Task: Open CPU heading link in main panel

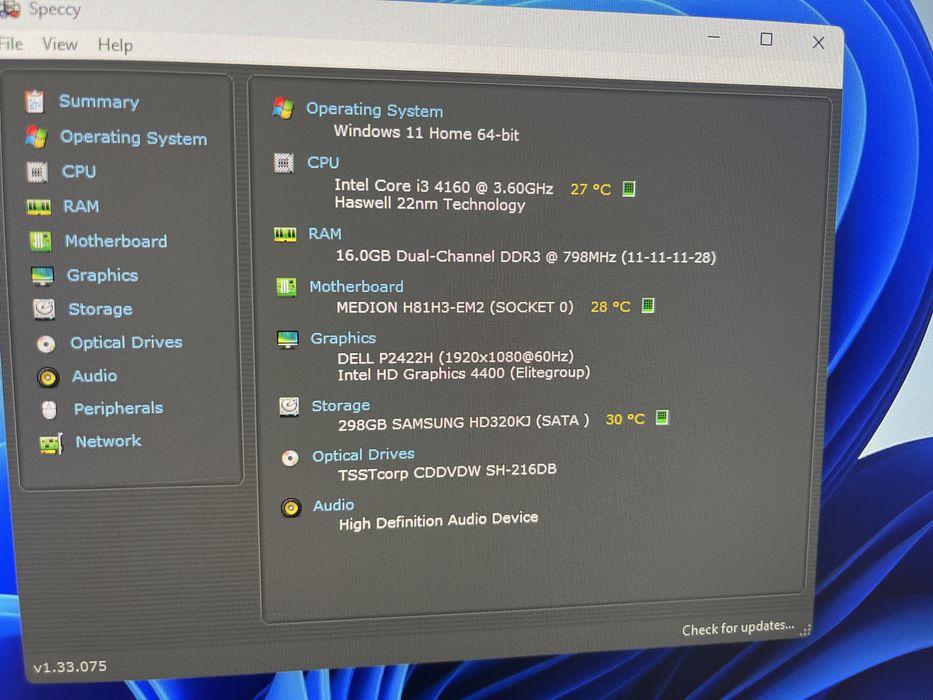Action: (323, 162)
